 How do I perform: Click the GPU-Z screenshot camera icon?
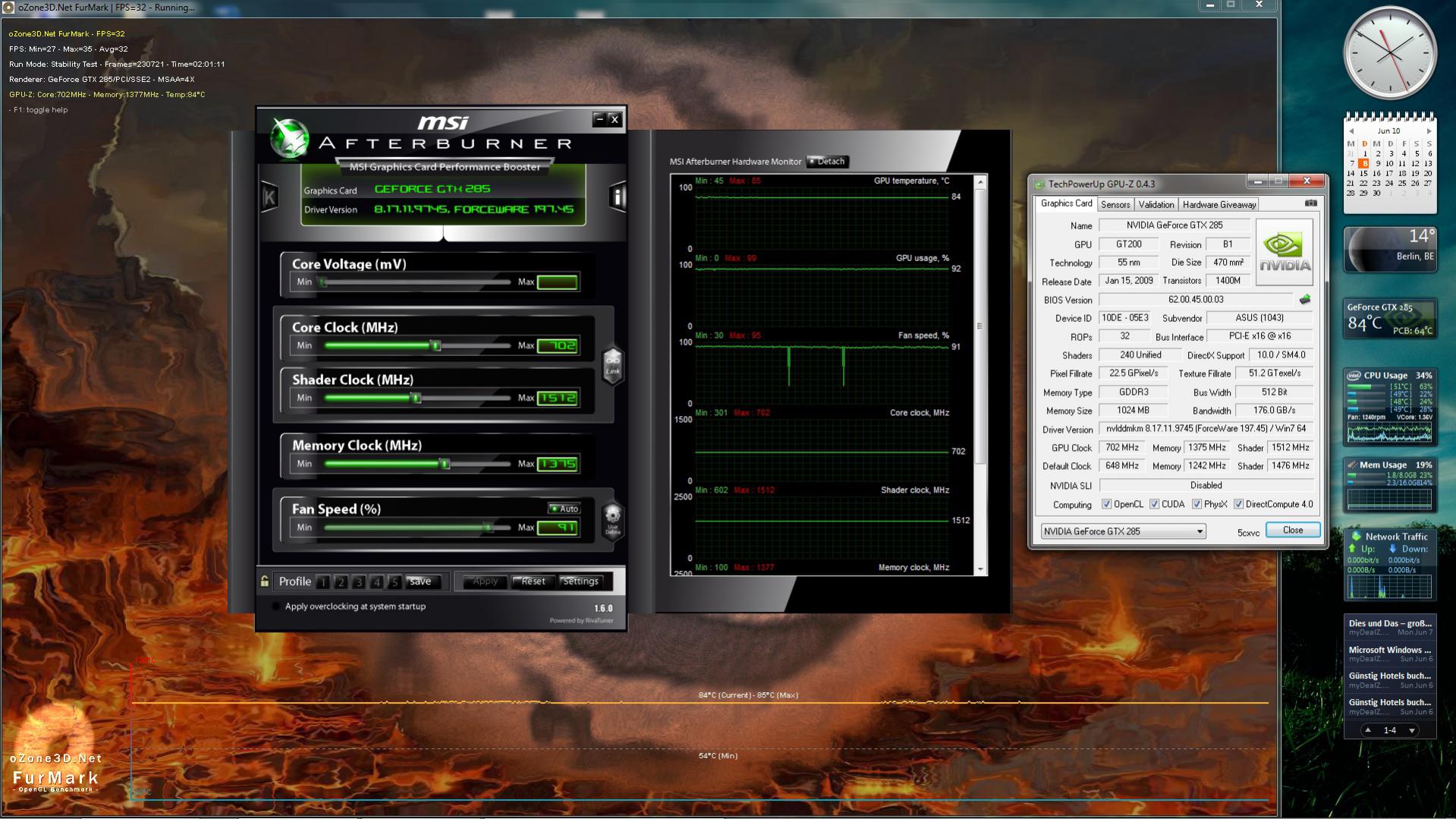pos(1310,203)
